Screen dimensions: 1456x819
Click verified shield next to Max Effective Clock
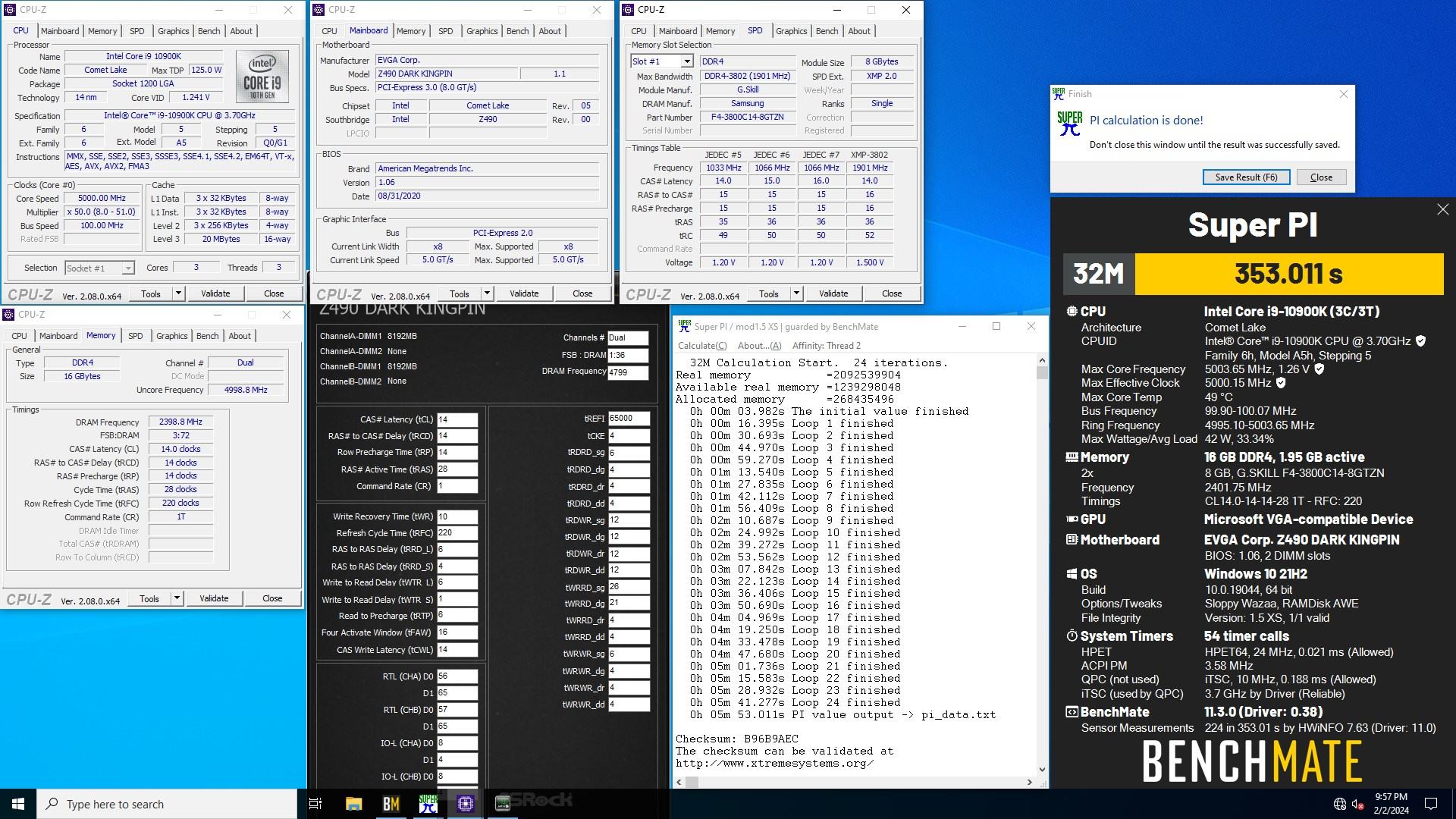tap(1281, 383)
